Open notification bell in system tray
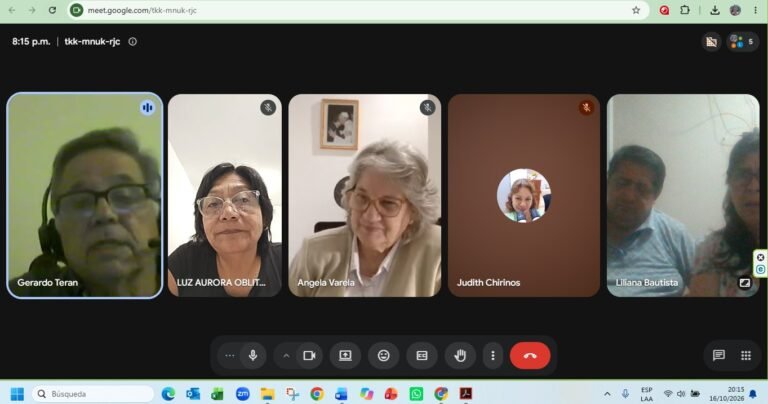The height and width of the screenshot is (404, 768). coord(753,394)
